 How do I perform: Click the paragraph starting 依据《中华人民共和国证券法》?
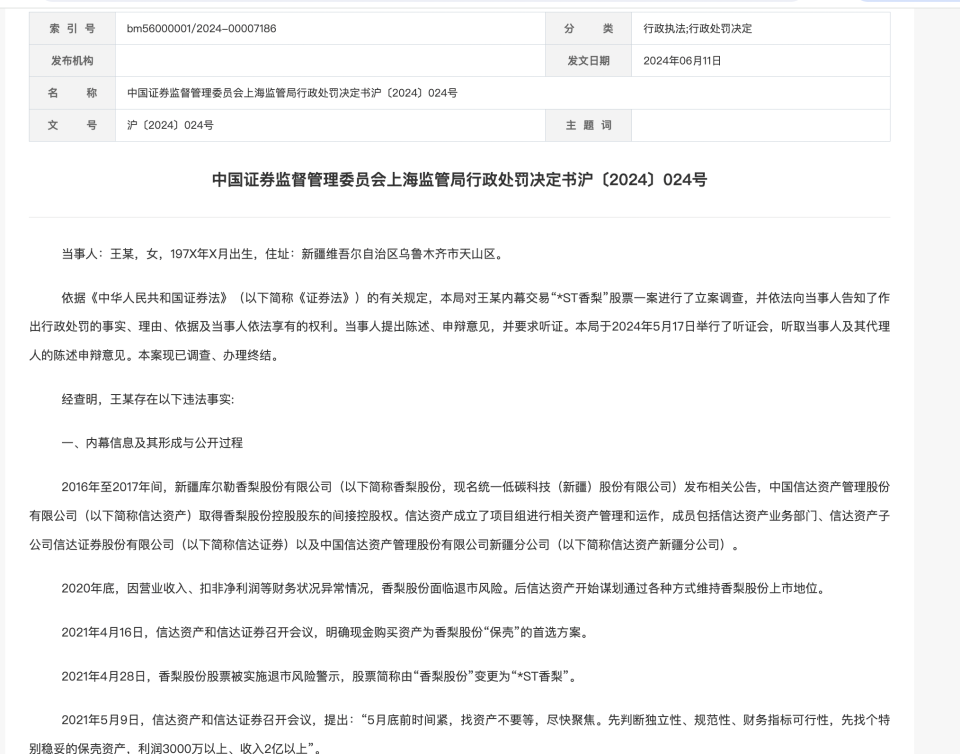click(459, 326)
